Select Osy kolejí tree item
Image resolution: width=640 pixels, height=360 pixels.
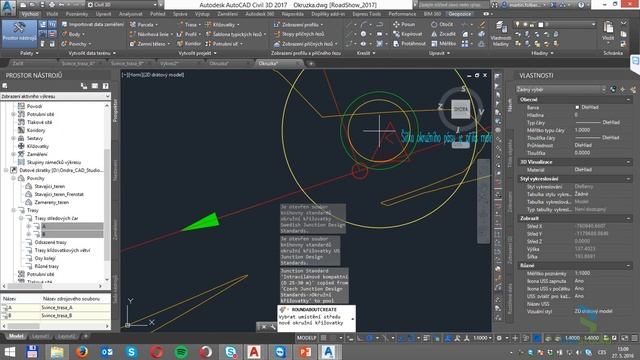click(45, 258)
